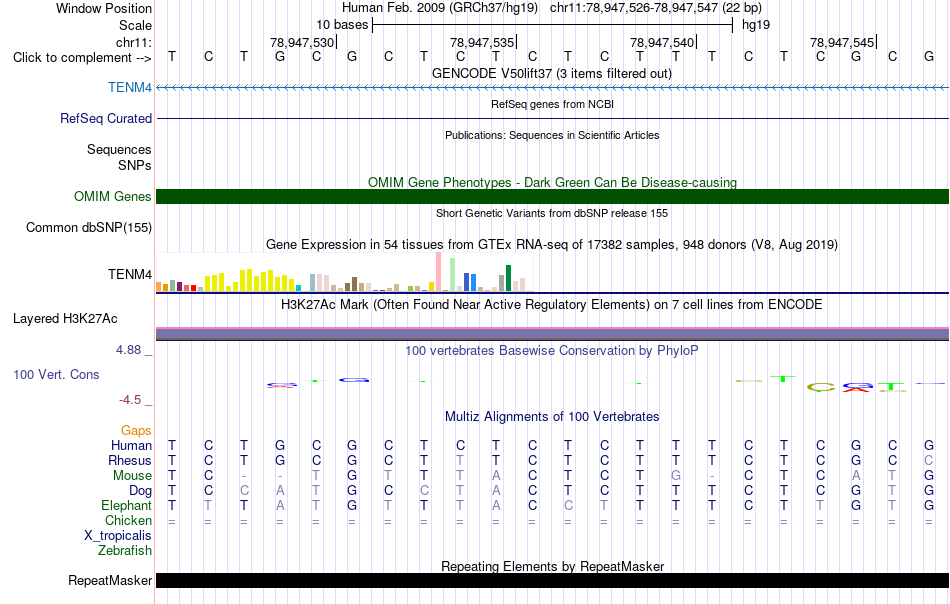
Task: Click the Chicken species label
Action: [x=128, y=520]
